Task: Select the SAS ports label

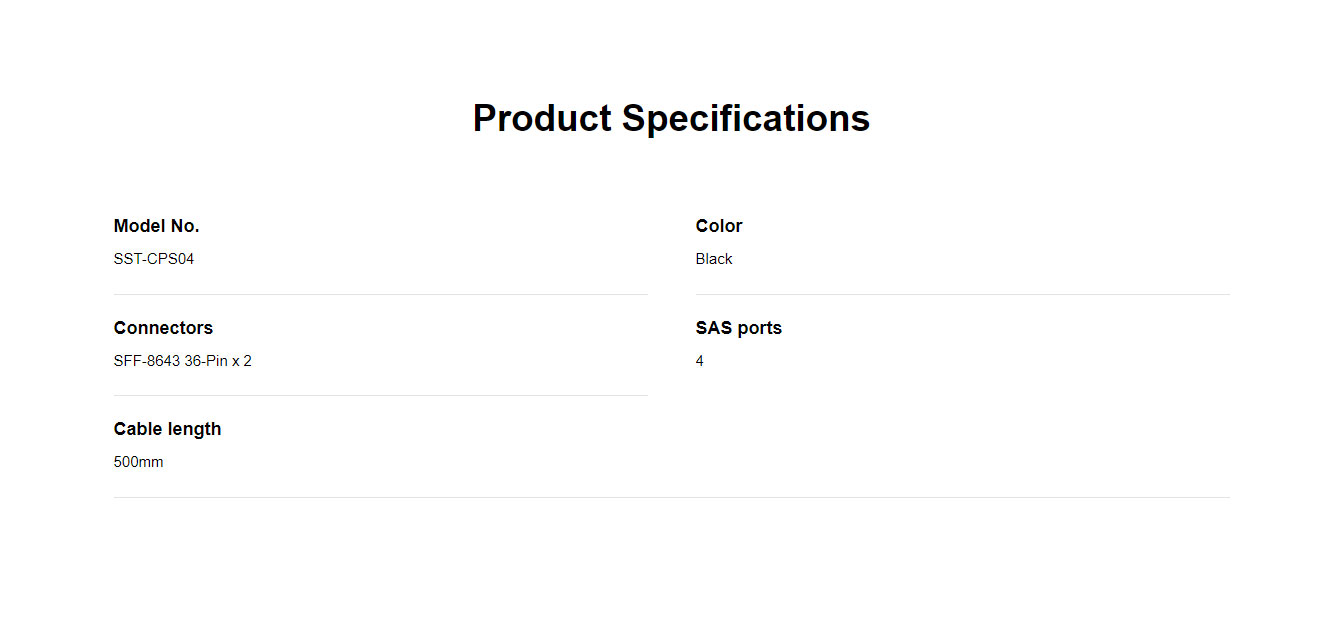Action: coord(739,328)
